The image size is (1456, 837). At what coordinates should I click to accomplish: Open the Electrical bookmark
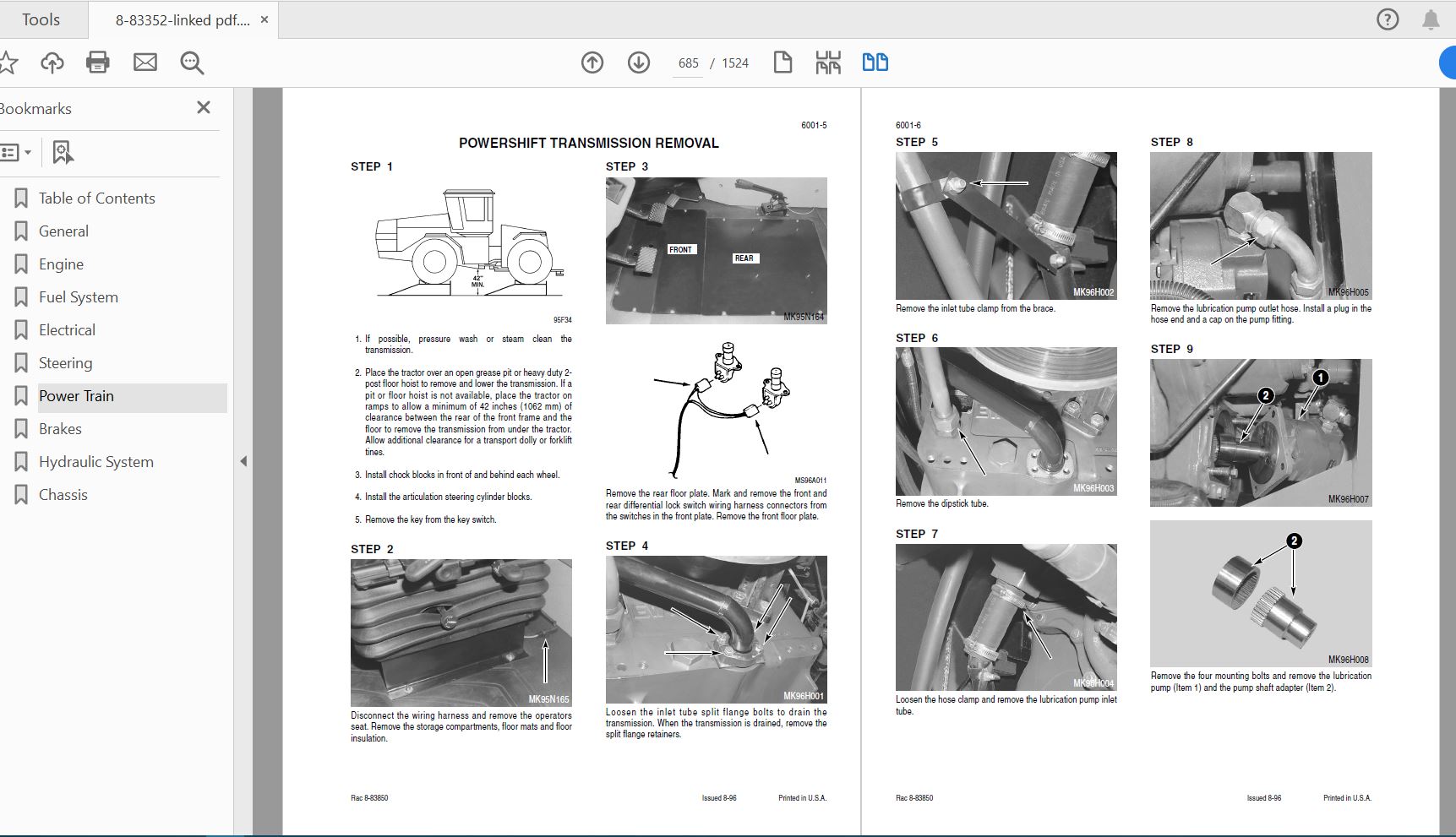pos(67,330)
